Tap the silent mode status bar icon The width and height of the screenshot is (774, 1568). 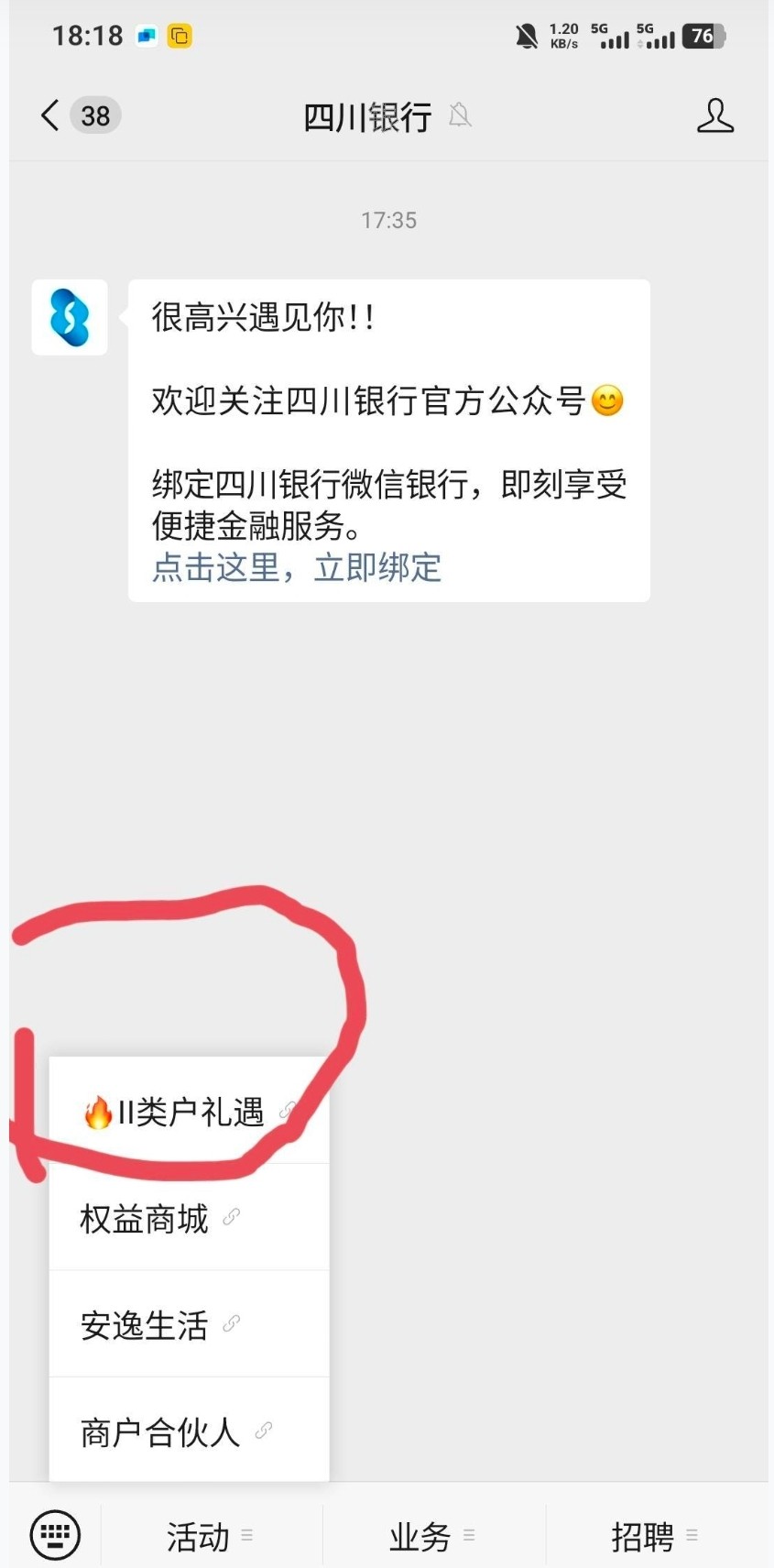pos(527,37)
